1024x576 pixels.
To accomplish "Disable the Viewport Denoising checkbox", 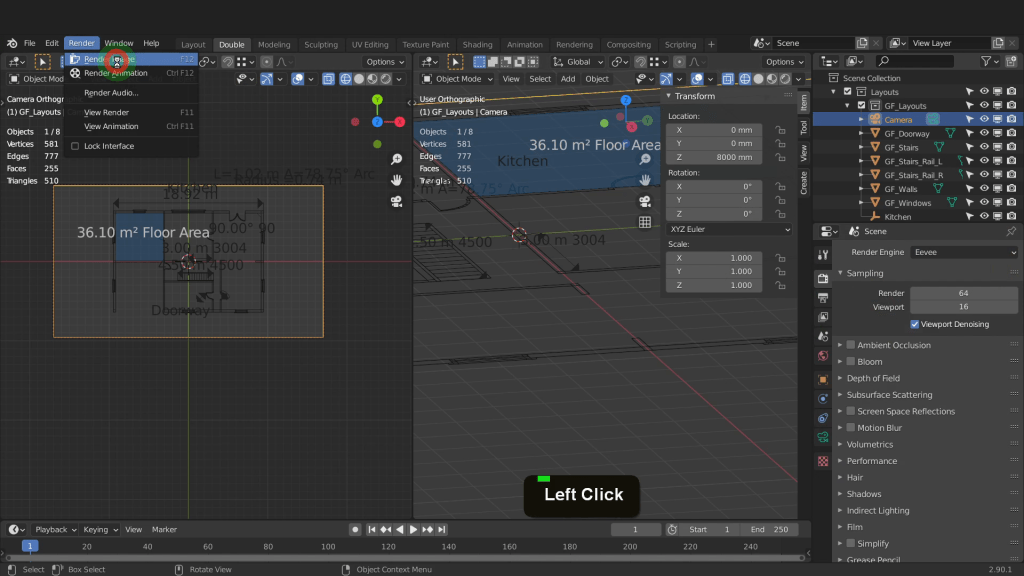I will click(915, 324).
